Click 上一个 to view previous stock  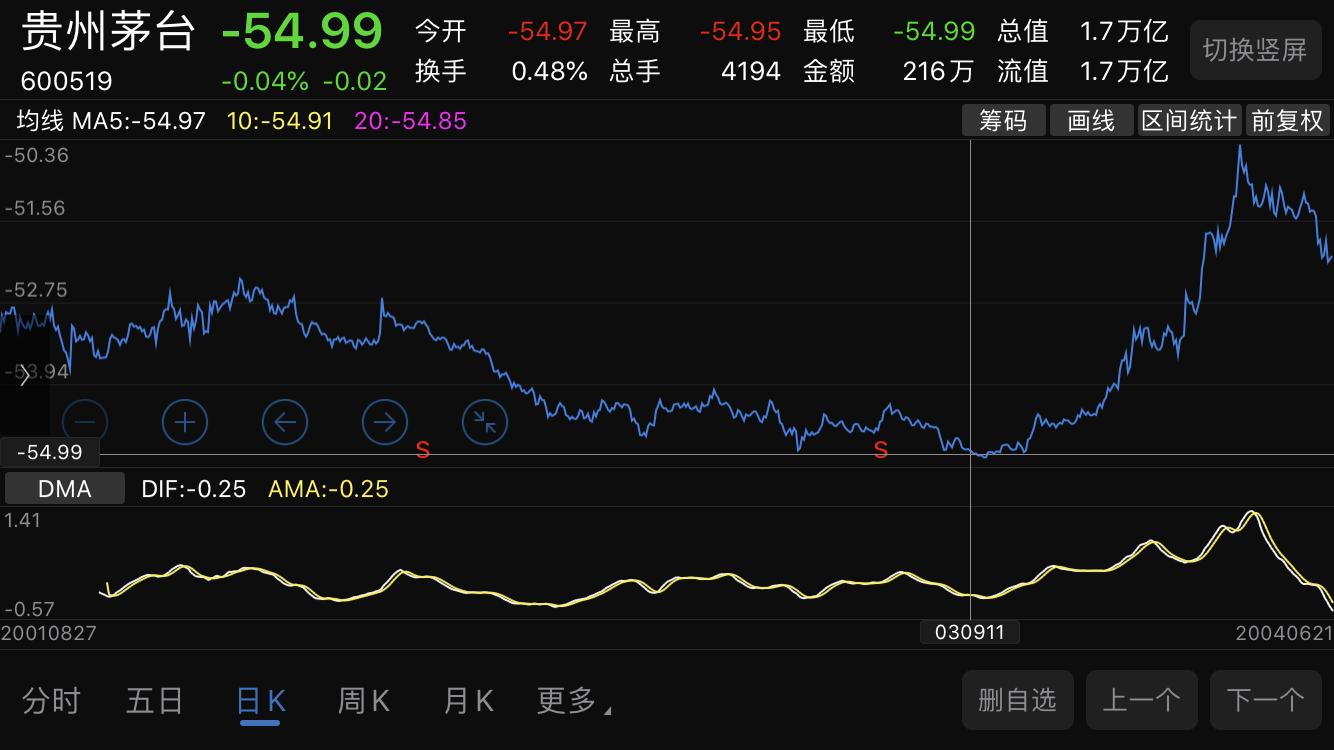[x=1141, y=700]
